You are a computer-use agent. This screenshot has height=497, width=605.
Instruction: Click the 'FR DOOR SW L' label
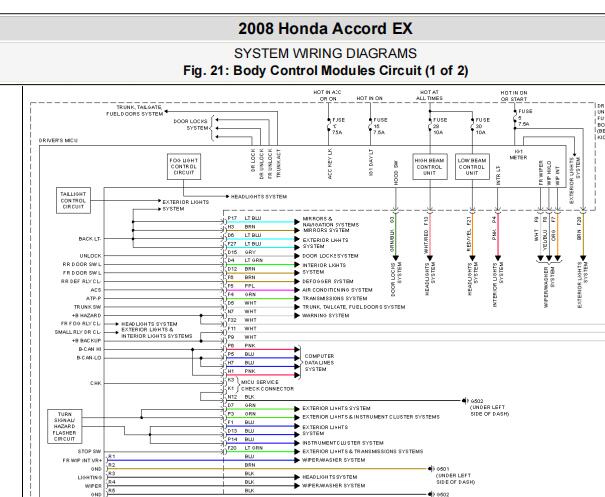82,273
